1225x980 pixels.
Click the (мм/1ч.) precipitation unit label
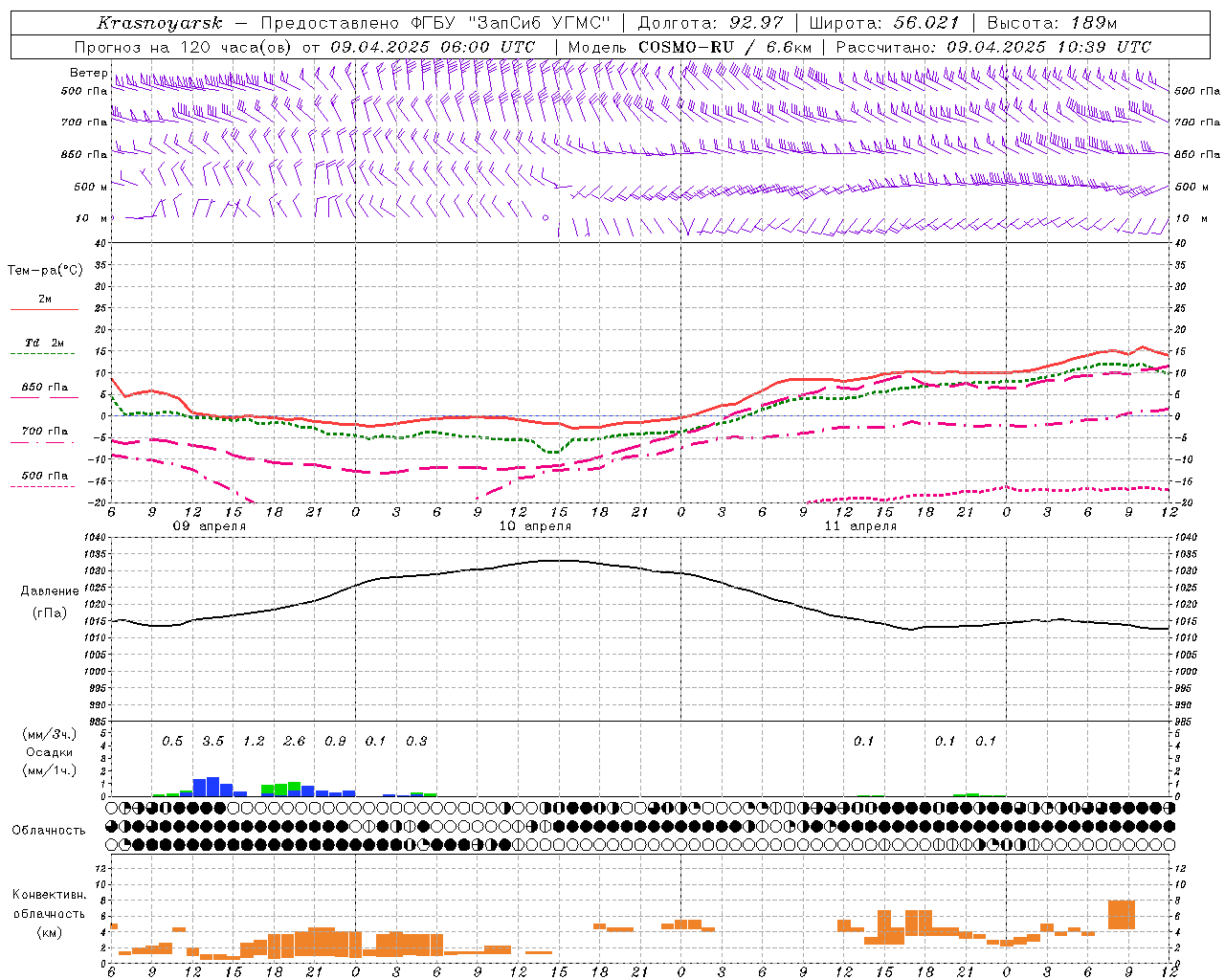click(50, 770)
